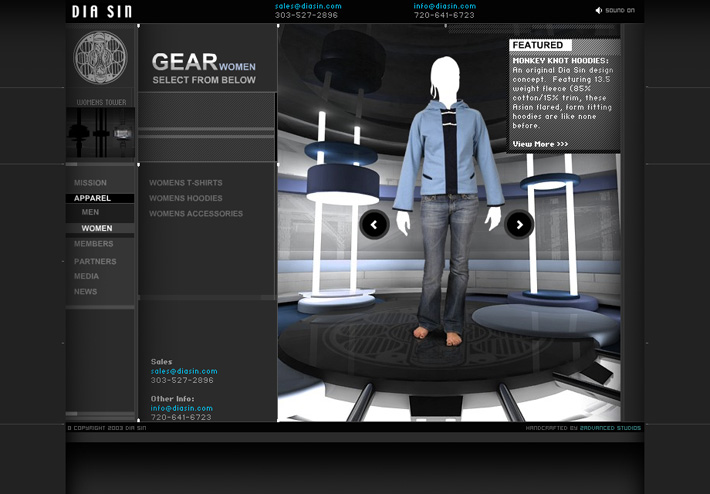Click the model wearing blue hoodie

(x=447, y=201)
